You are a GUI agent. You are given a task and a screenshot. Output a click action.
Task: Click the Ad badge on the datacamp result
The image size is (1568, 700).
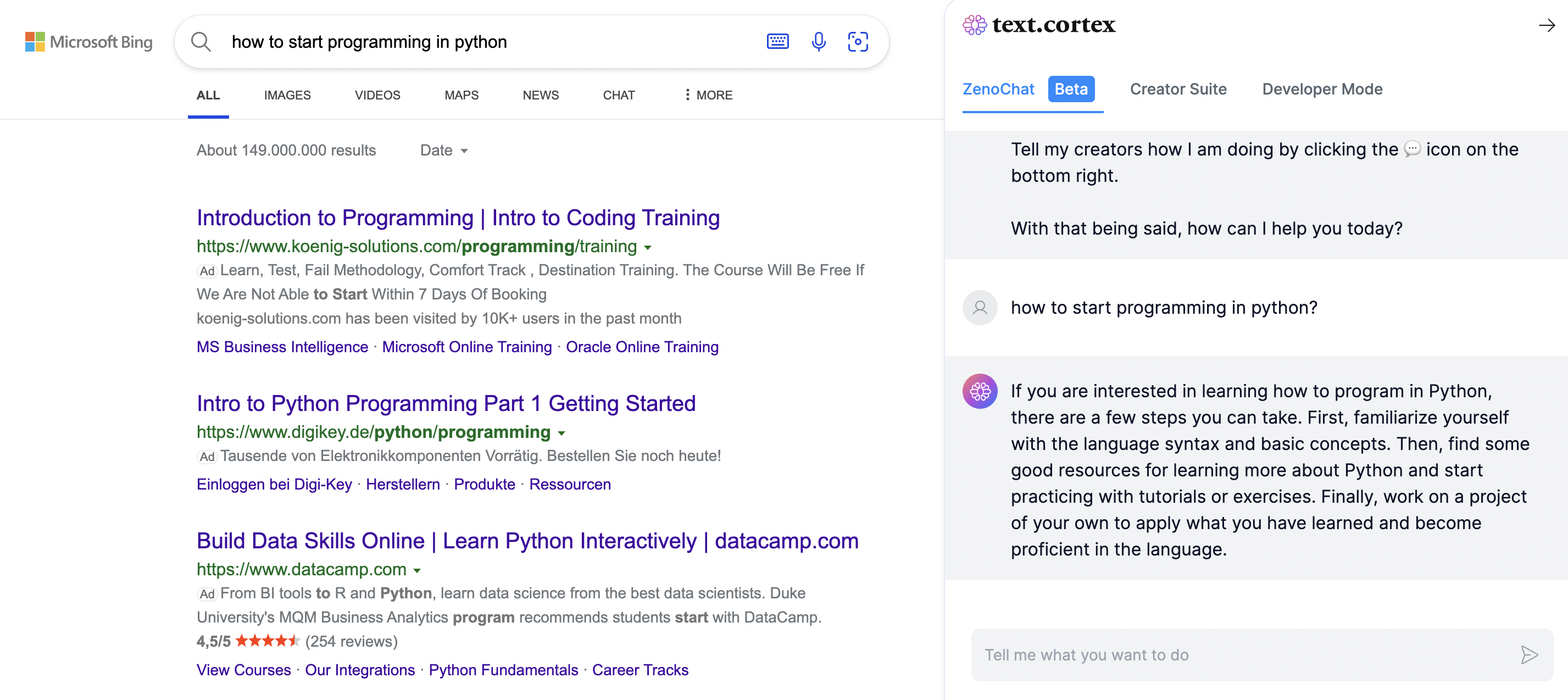click(207, 594)
